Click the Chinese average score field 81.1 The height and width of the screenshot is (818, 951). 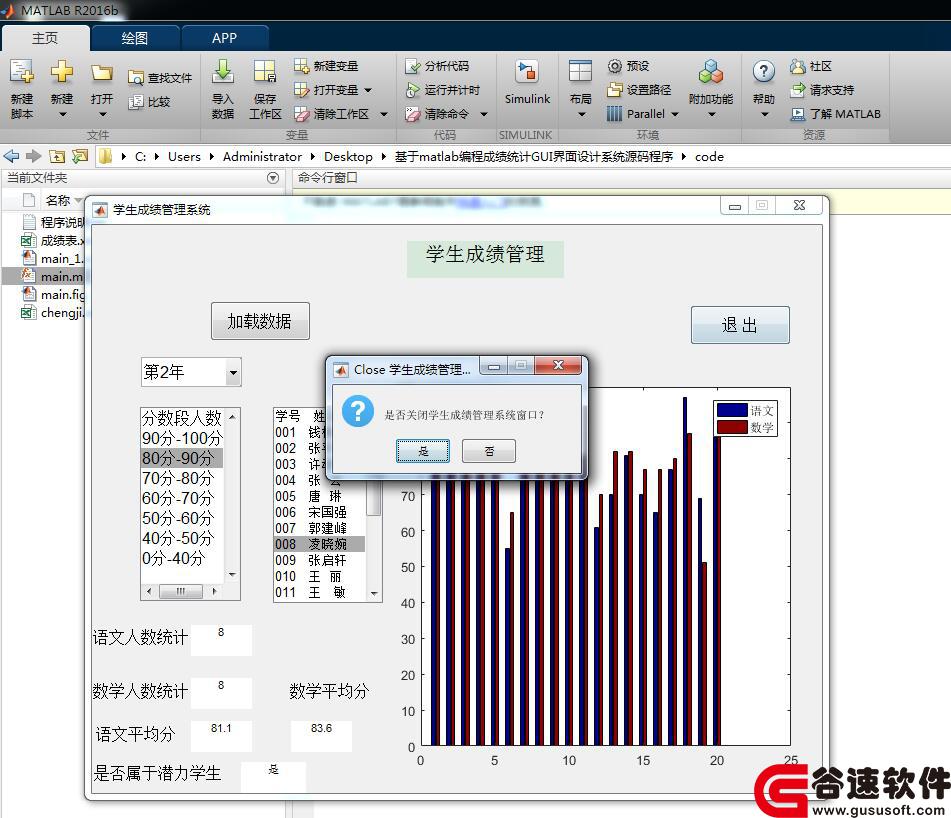point(221,735)
